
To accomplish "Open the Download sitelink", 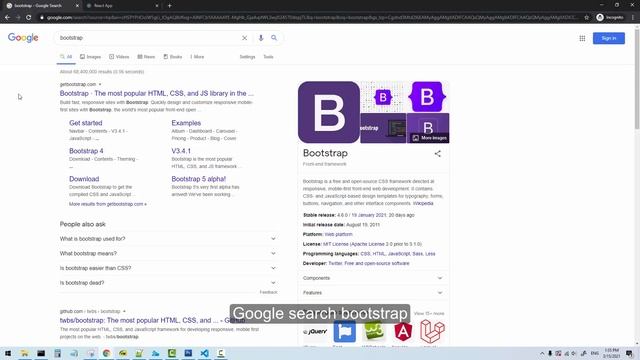I will click(x=84, y=179).
